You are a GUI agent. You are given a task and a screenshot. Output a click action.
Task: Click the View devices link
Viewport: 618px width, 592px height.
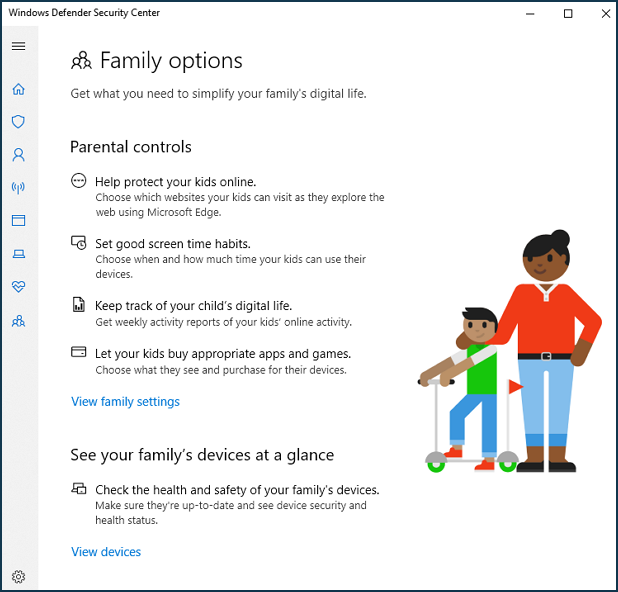(x=106, y=552)
